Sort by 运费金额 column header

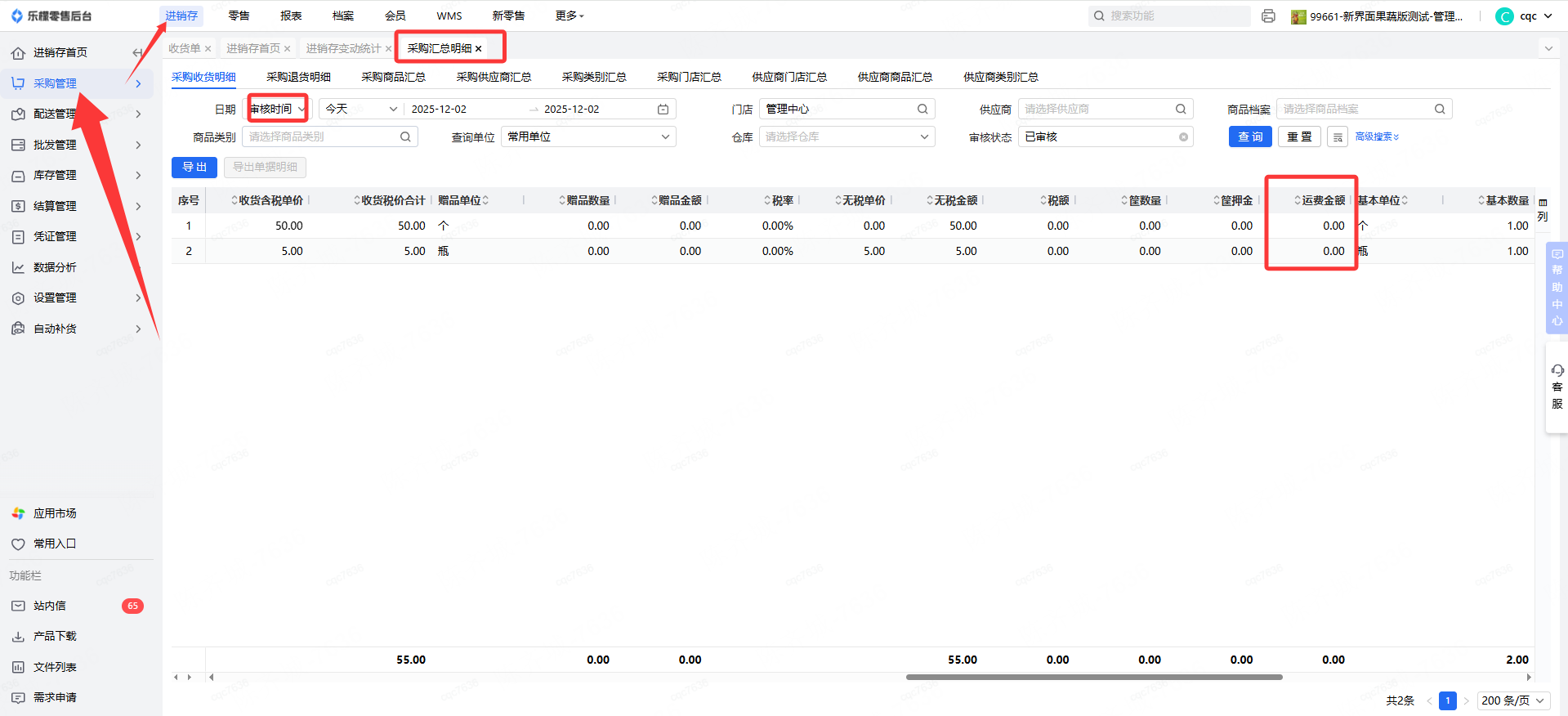(x=1319, y=200)
